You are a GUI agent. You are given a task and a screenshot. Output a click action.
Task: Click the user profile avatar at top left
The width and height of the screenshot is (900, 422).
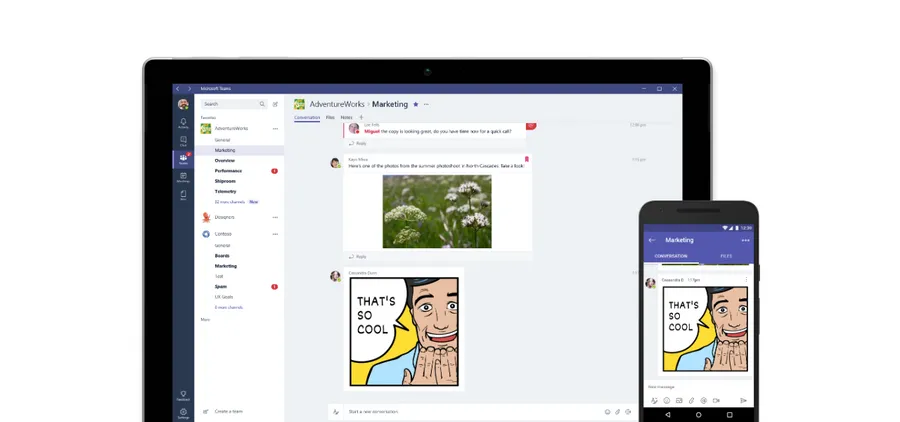[x=183, y=104]
